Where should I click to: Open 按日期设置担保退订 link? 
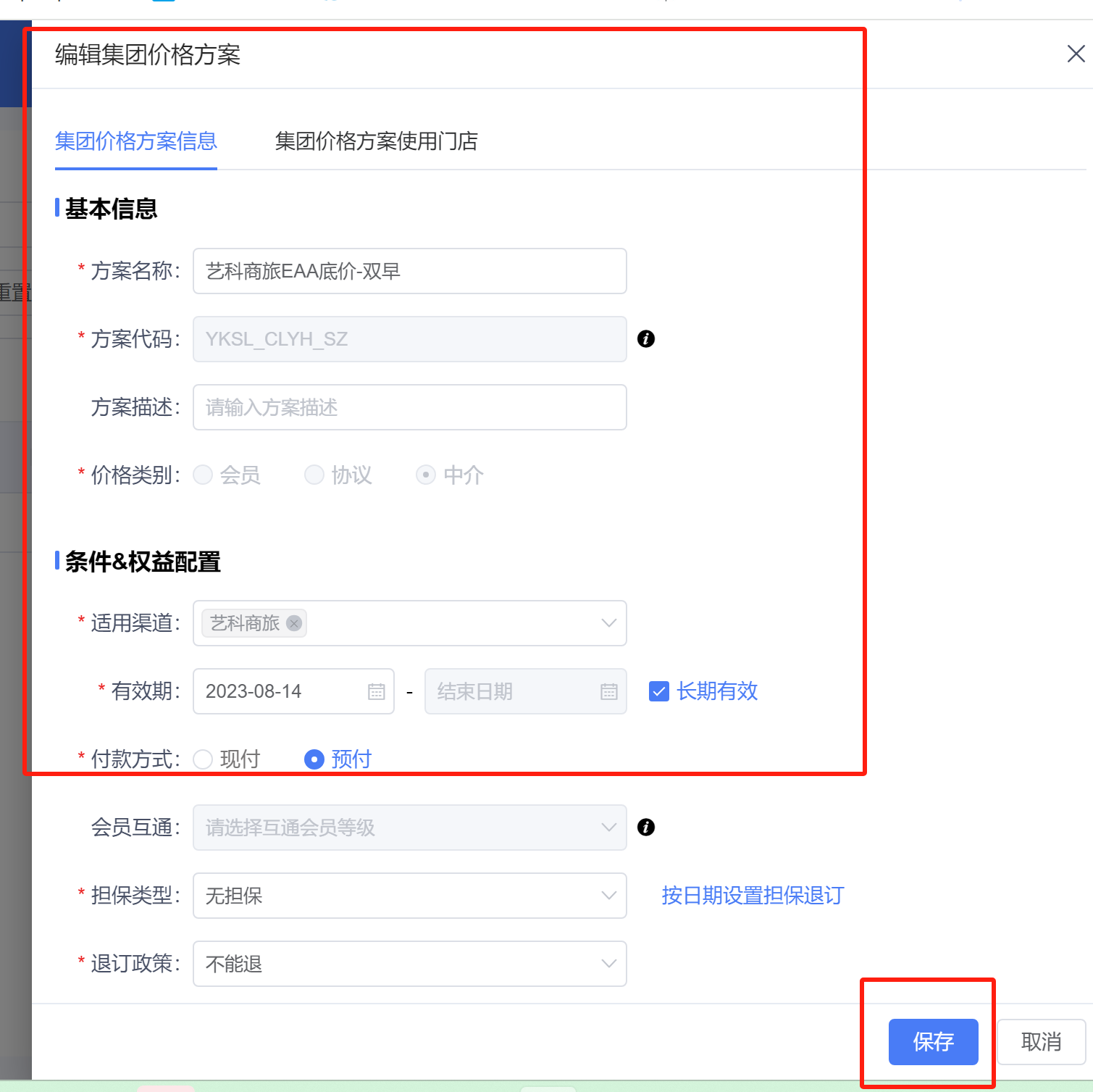click(753, 896)
